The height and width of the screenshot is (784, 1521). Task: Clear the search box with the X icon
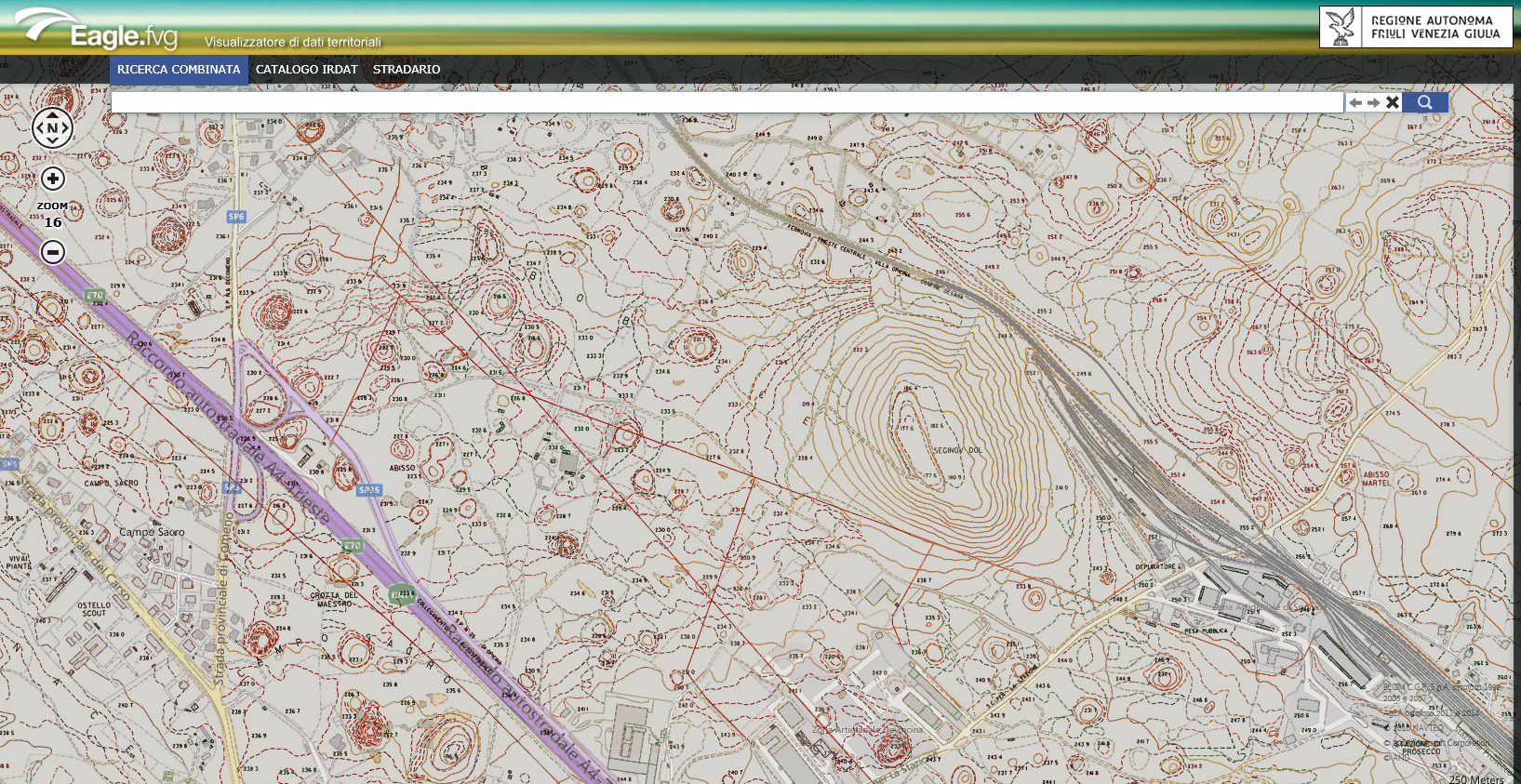[x=1393, y=102]
